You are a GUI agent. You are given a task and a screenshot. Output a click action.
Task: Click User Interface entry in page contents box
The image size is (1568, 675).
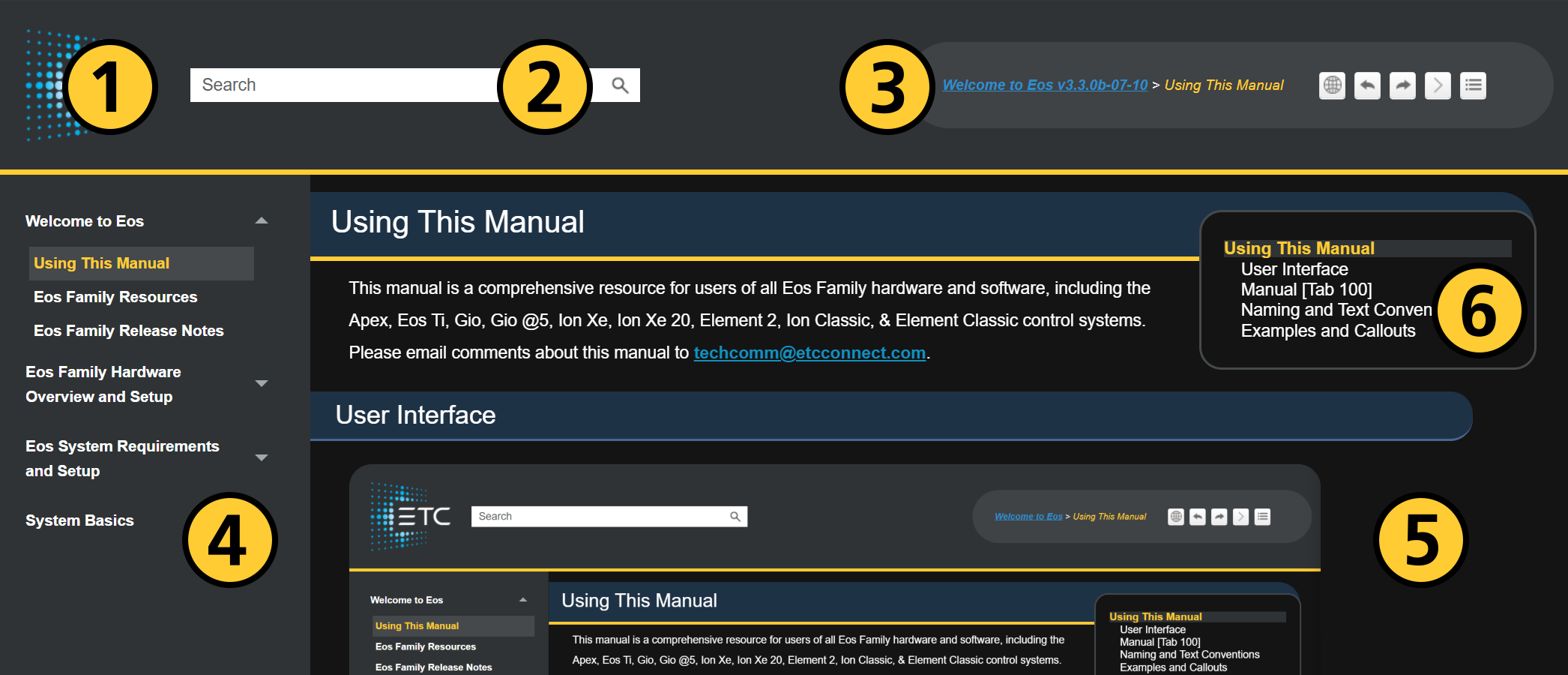point(1294,269)
